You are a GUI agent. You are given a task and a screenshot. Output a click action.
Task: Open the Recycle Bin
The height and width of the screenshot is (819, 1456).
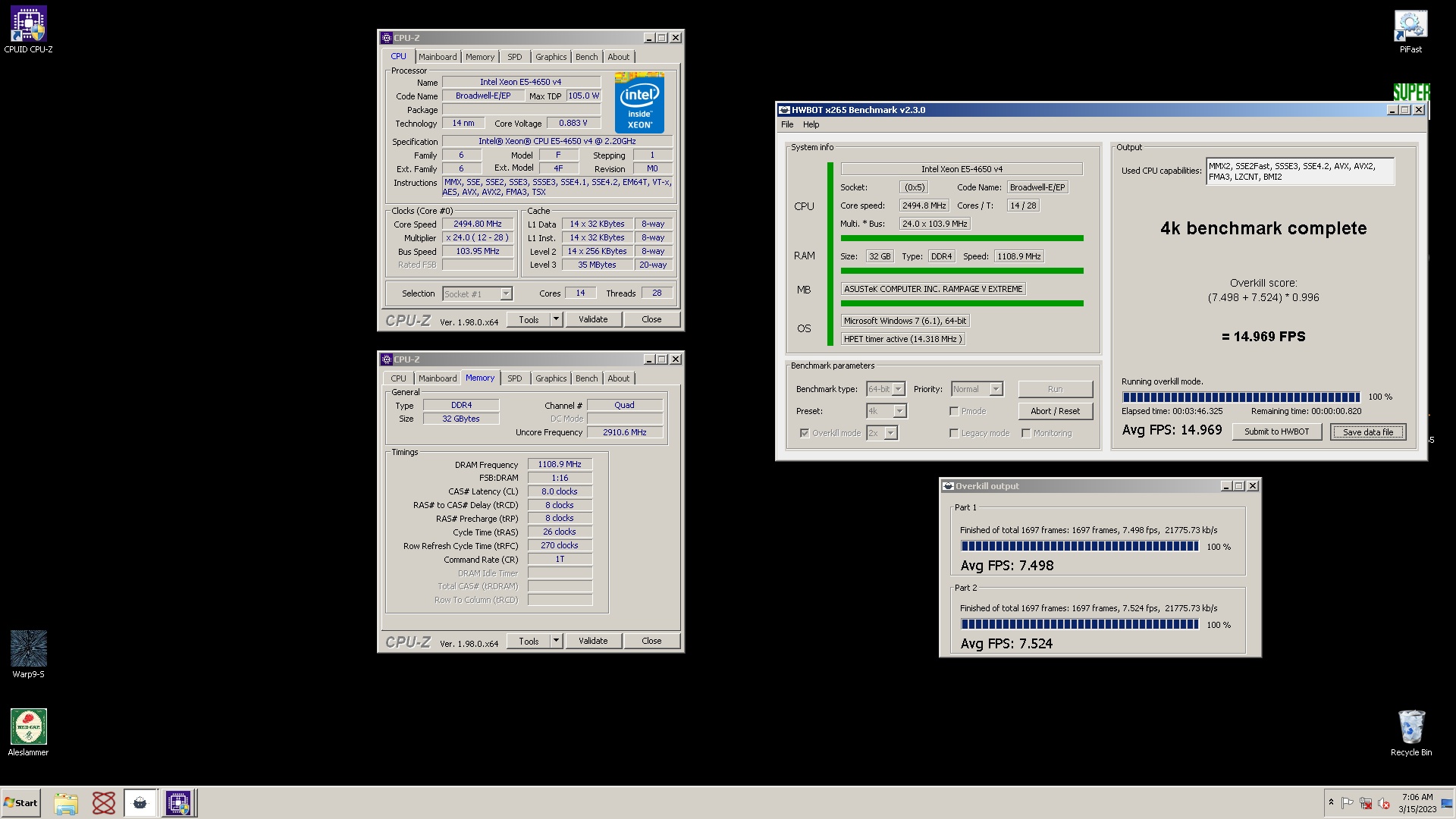click(1410, 733)
